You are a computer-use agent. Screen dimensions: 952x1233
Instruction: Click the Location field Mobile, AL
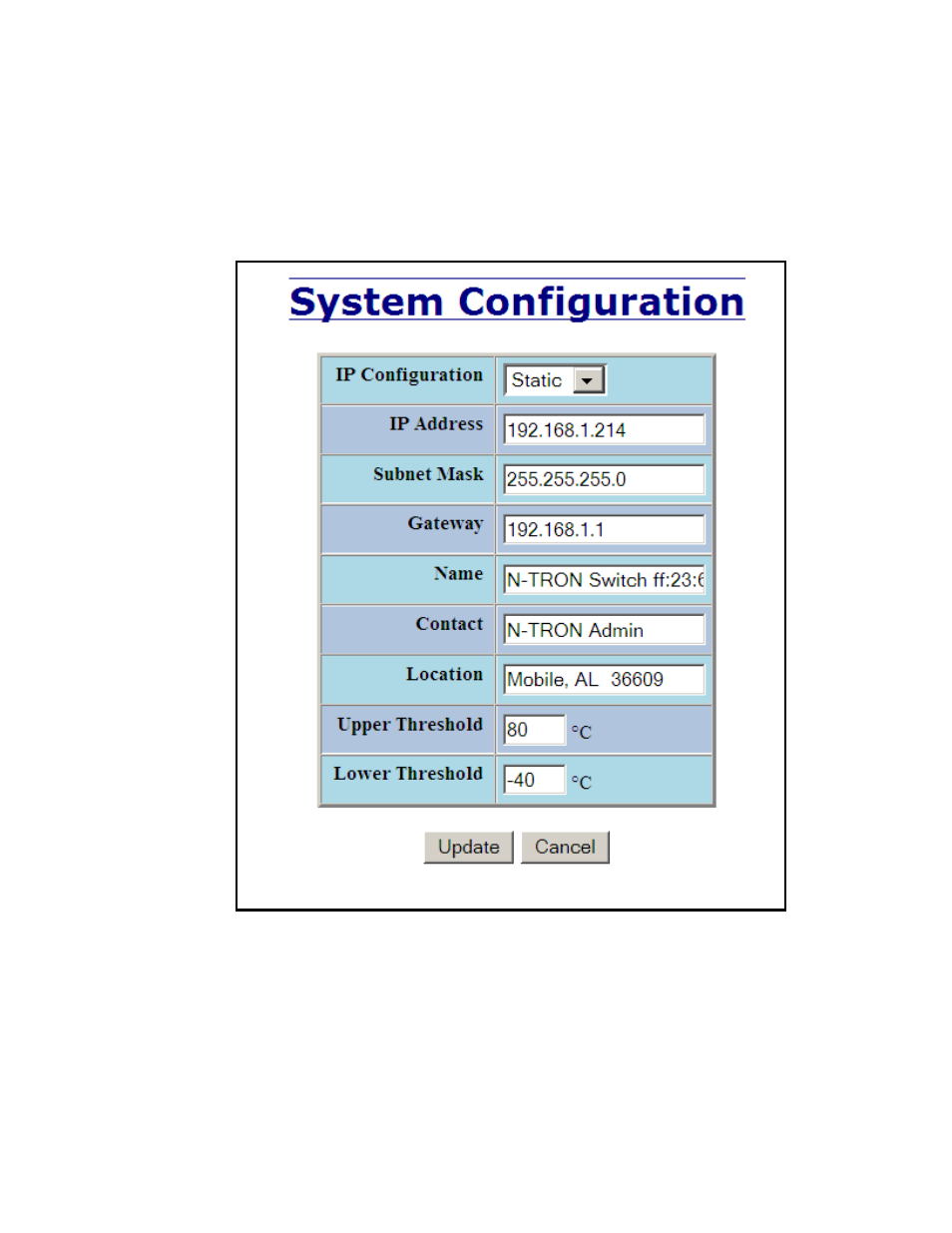click(x=604, y=680)
